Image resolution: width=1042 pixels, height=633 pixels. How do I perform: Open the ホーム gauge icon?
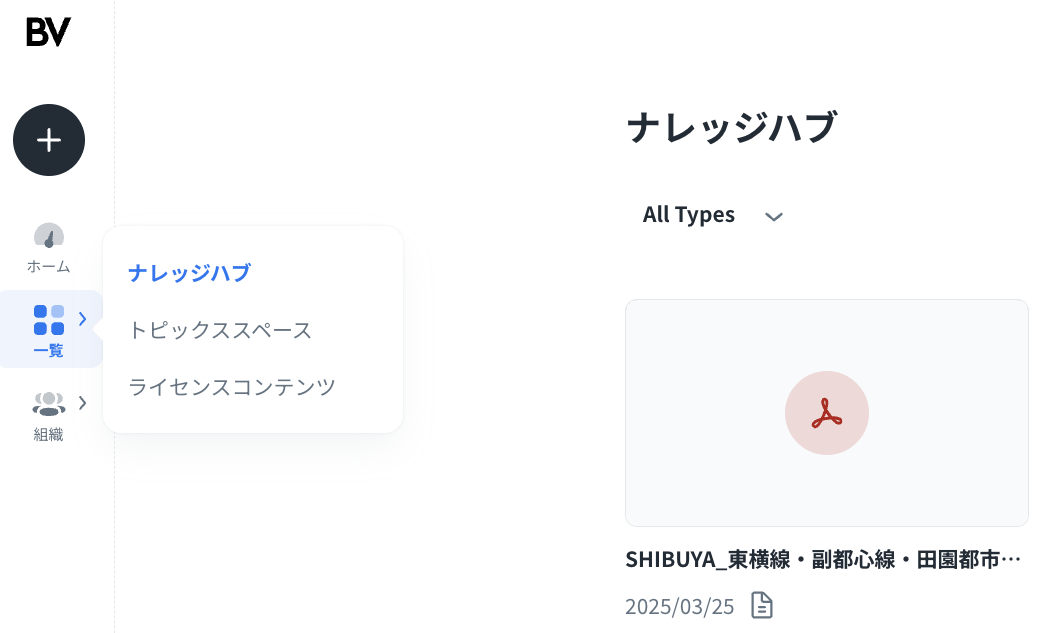click(48, 236)
